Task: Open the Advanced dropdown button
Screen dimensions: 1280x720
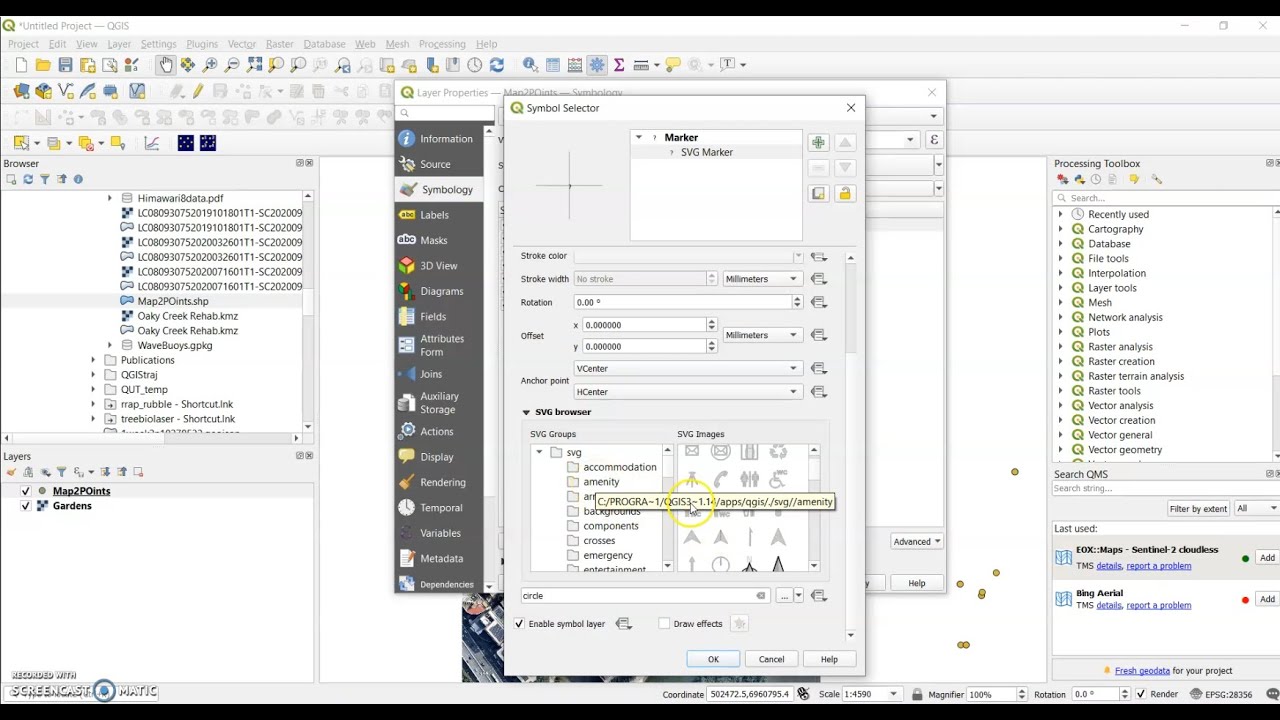Action: [x=917, y=542]
